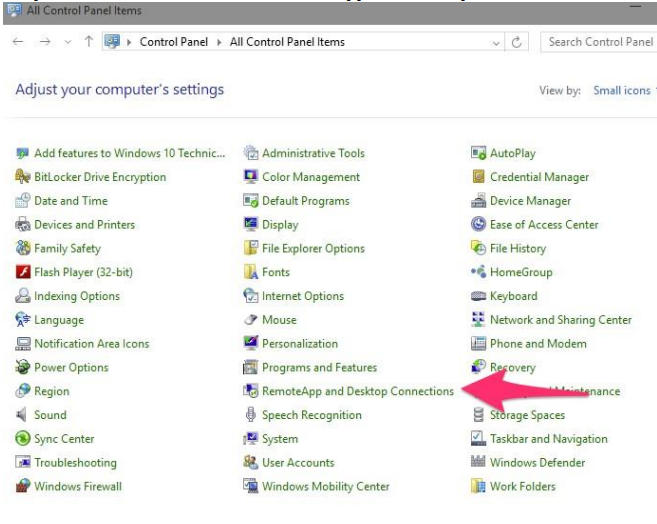Select the Windows Defender icon

tap(479, 463)
